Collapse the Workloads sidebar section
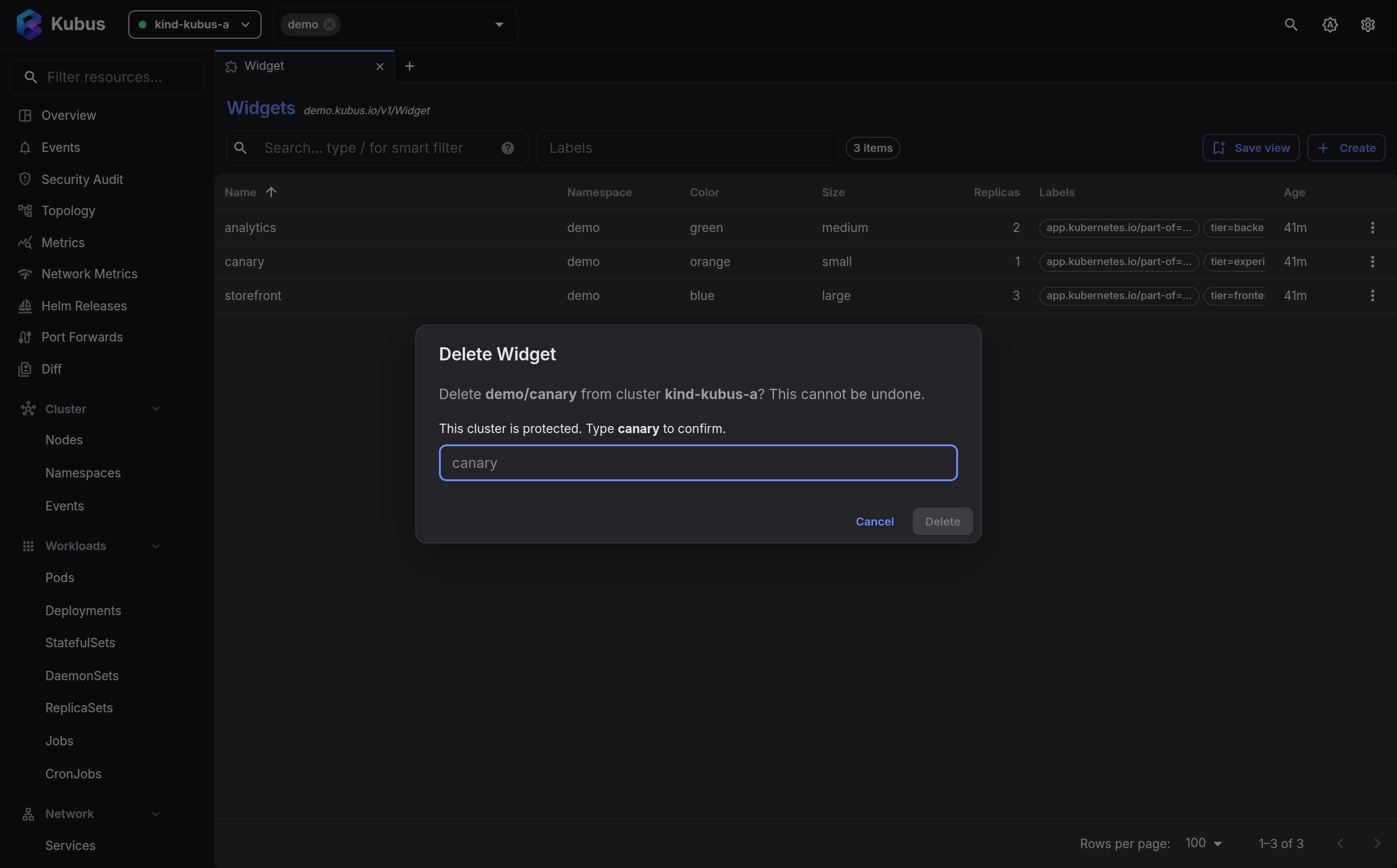Screen dimensions: 1397x868 click(x=156, y=546)
